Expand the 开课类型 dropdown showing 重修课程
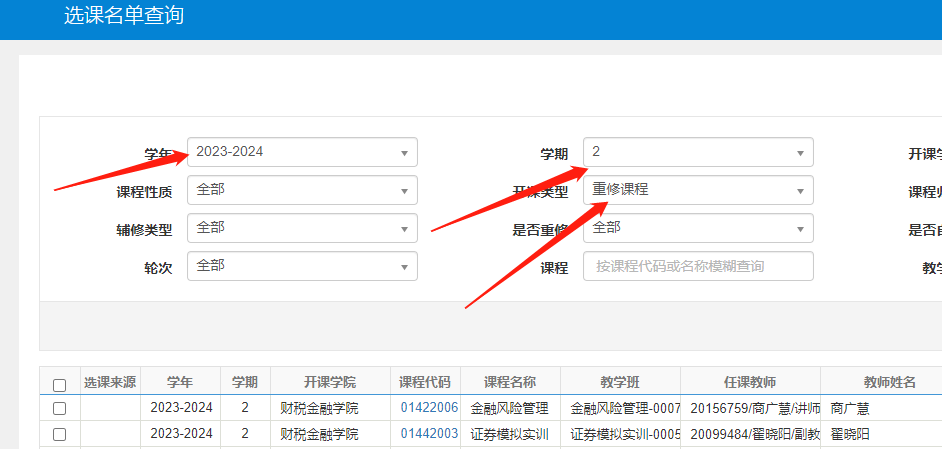Viewport: 942px width, 449px height. pyautogui.click(x=698, y=190)
